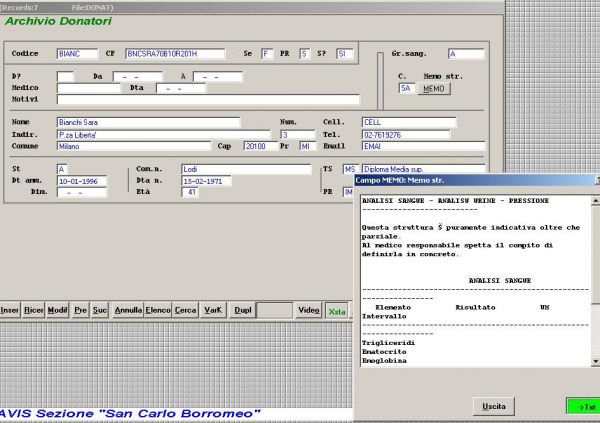Click the Pr field containing MI
The image size is (600, 423).
pos(308,146)
